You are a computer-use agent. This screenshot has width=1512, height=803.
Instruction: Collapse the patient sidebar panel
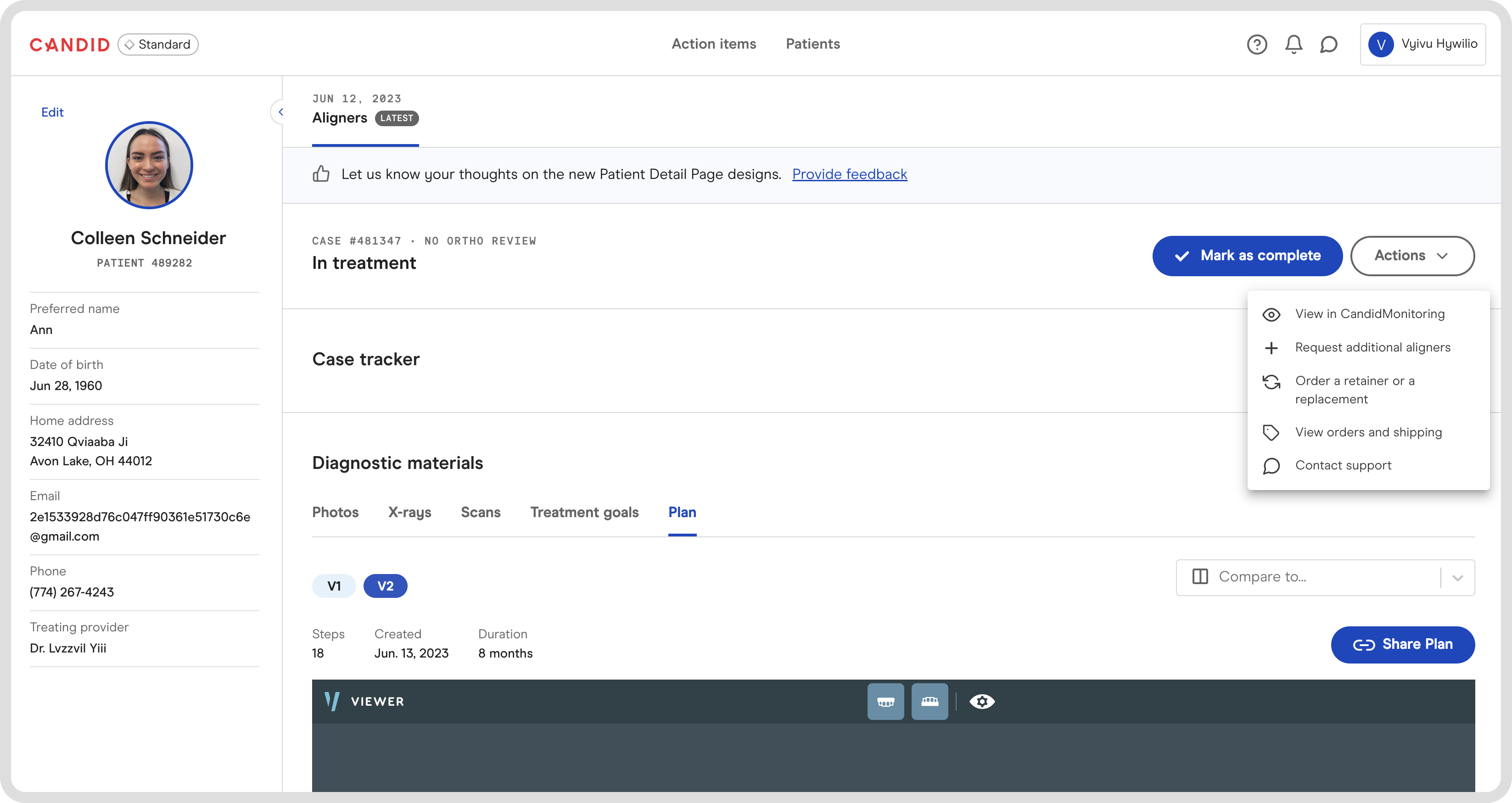(x=280, y=112)
